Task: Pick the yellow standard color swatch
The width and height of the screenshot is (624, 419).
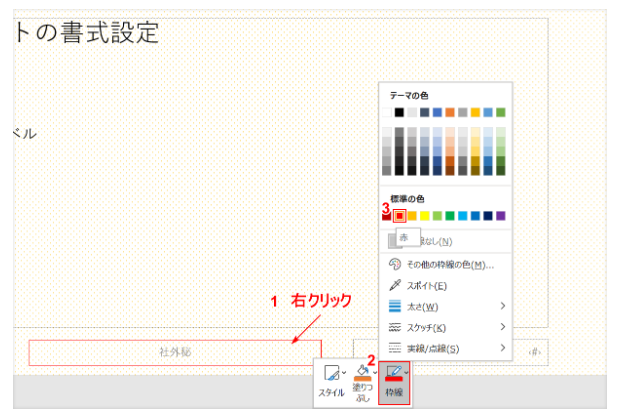Action: click(424, 215)
